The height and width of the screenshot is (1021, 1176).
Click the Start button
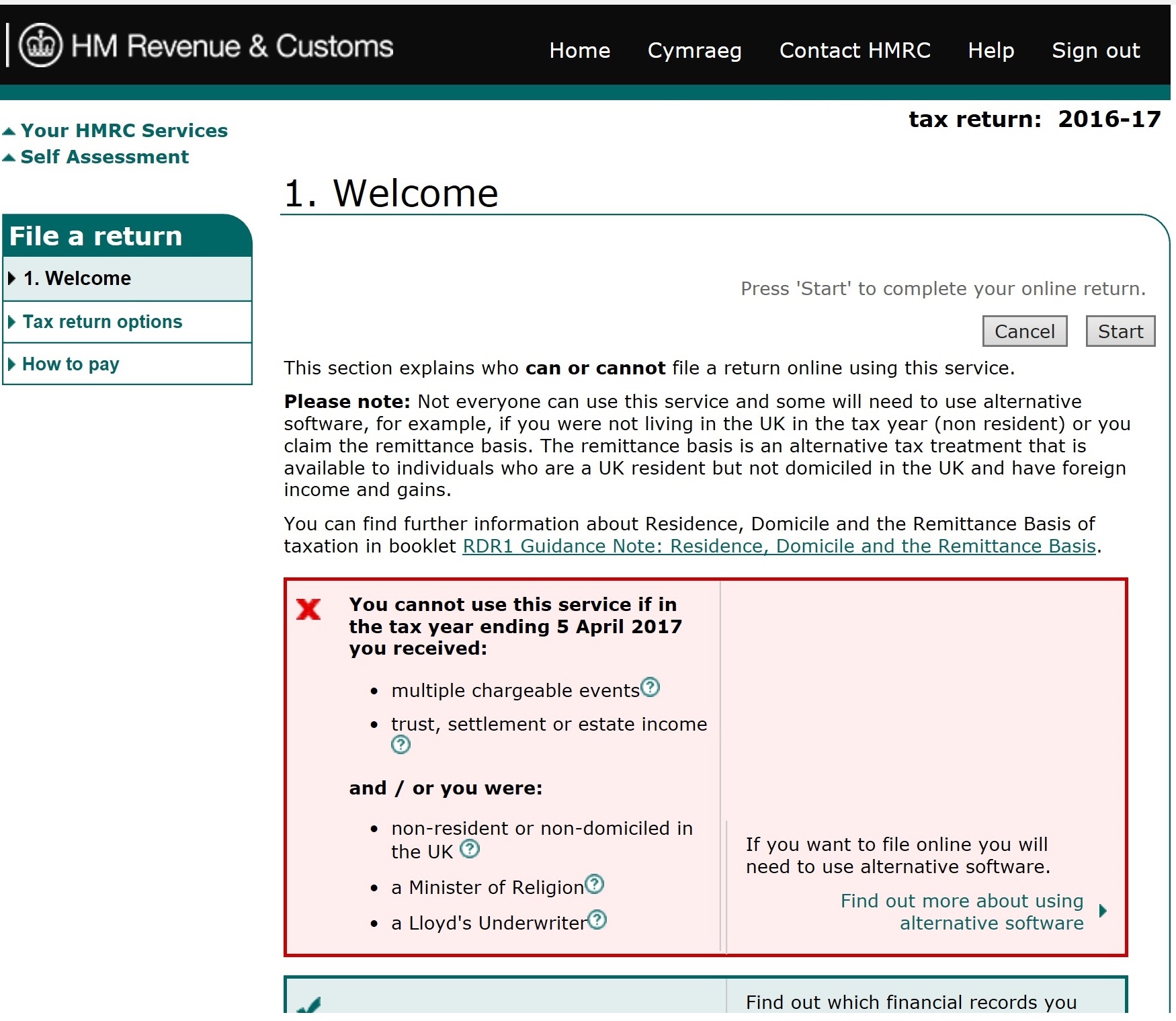coord(1120,331)
